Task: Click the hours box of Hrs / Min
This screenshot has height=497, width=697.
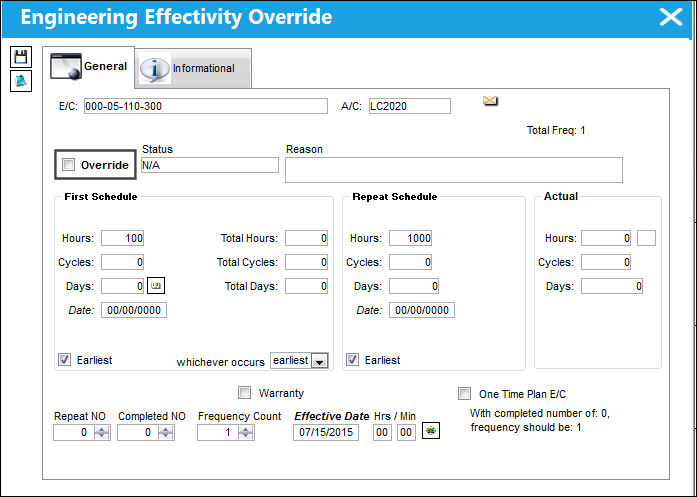Action: pos(382,432)
